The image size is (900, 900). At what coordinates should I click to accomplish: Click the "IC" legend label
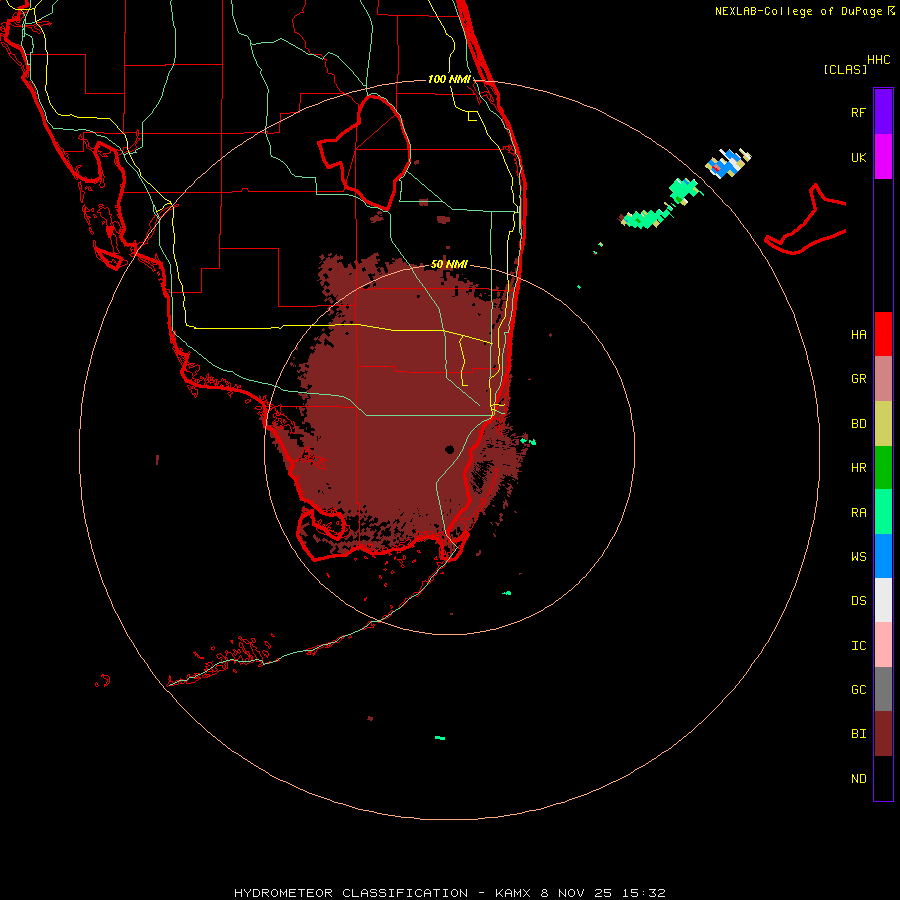(x=858, y=646)
